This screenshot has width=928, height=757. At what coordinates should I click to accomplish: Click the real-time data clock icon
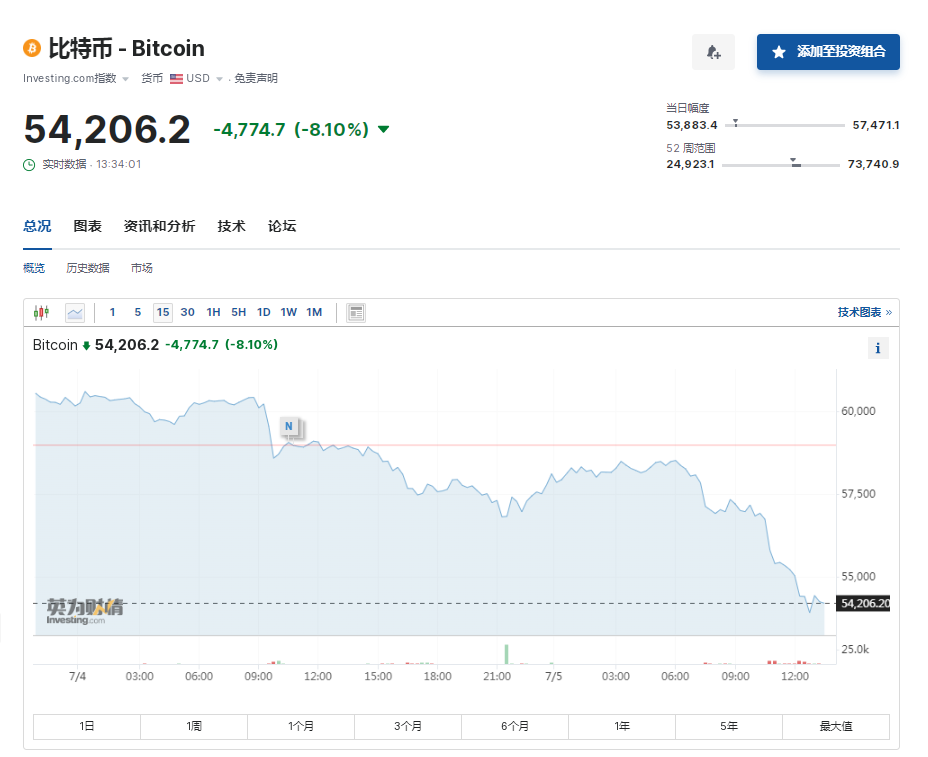(x=27, y=164)
